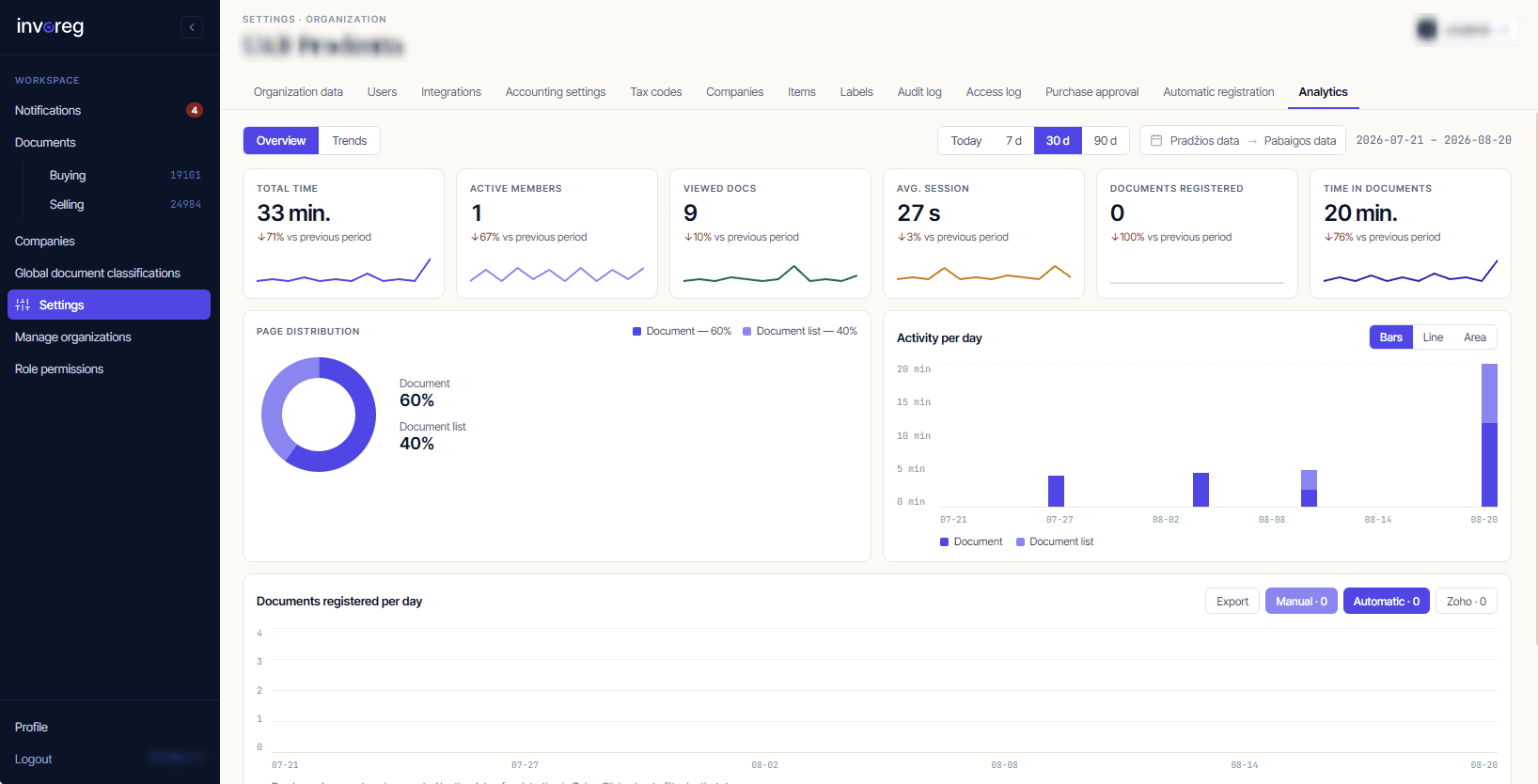Open the blurred user account menu
This screenshot has height=784, width=1538.
pyautogui.click(x=1467, y=30)
